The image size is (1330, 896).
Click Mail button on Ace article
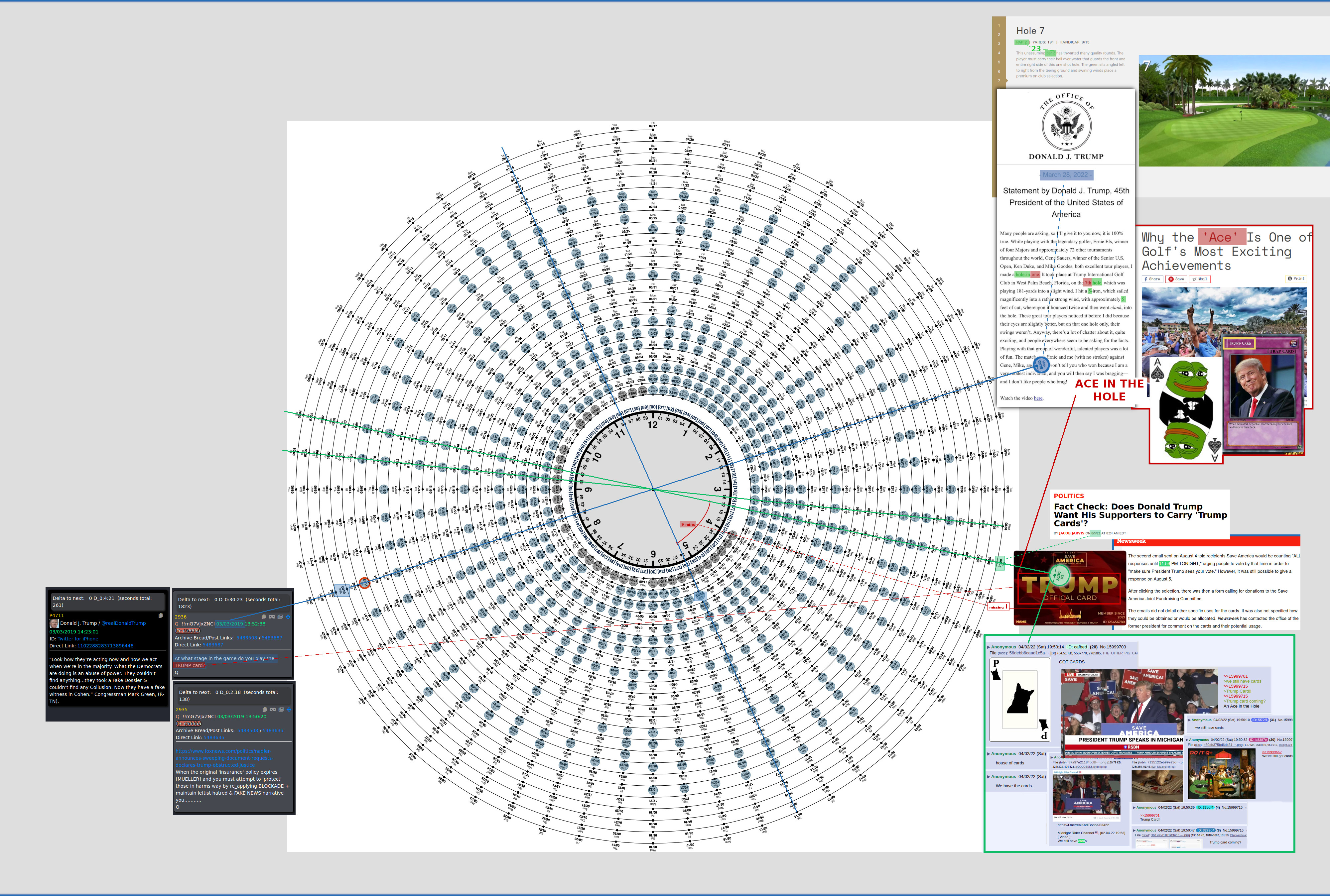(1200, 279)
